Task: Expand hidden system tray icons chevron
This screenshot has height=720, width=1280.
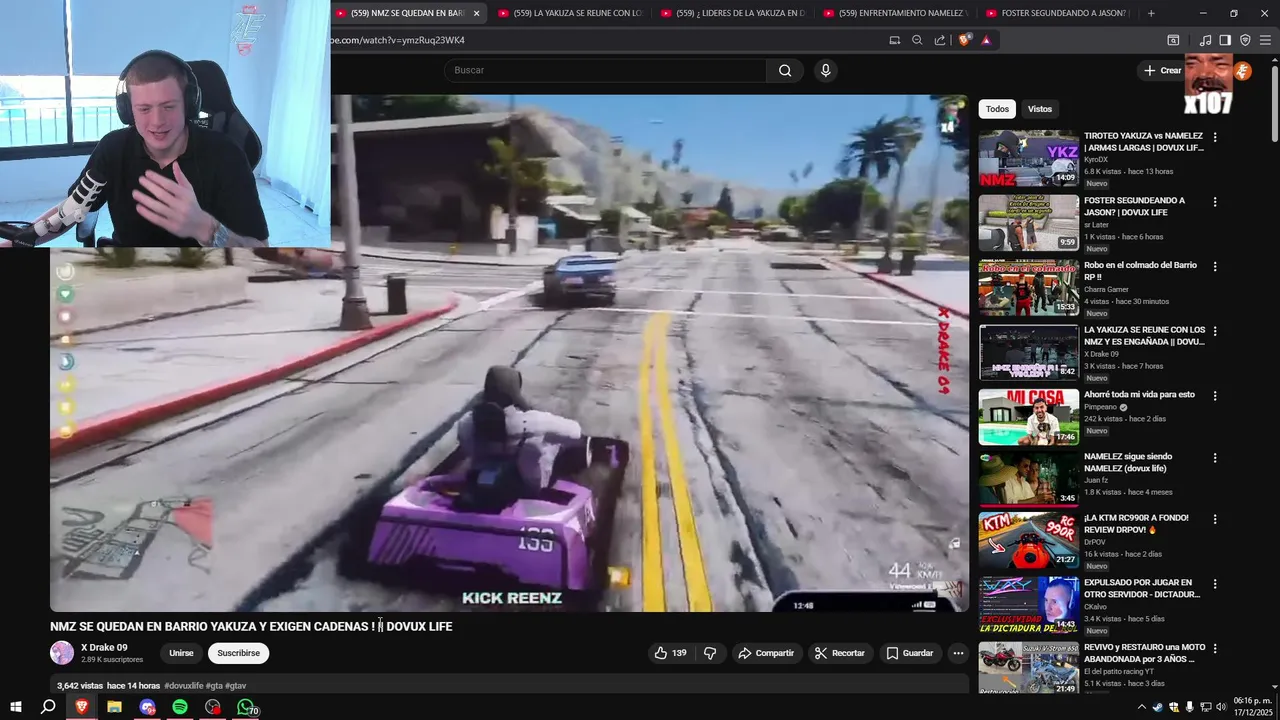Action: click(1141, 707)
